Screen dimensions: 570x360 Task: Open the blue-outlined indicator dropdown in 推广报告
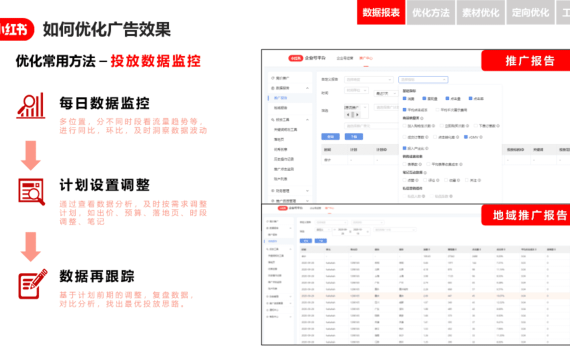pyautogui.click(x=423, y=80)
